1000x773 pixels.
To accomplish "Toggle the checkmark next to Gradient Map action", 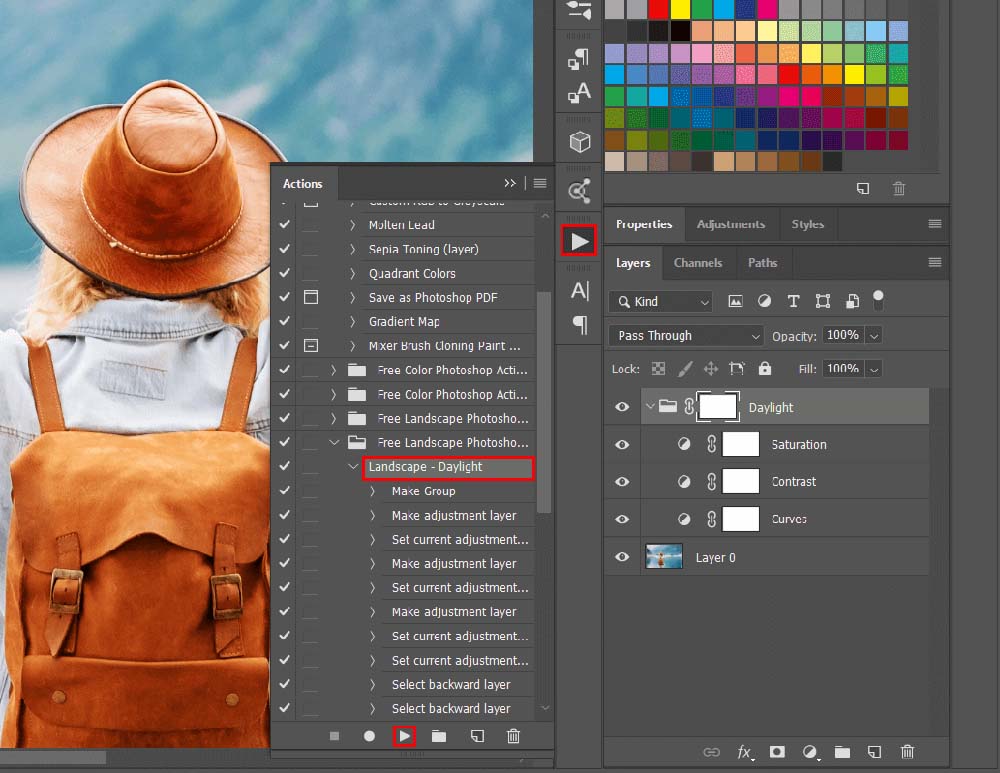I will pyautogui.click(x=284, y=321).
